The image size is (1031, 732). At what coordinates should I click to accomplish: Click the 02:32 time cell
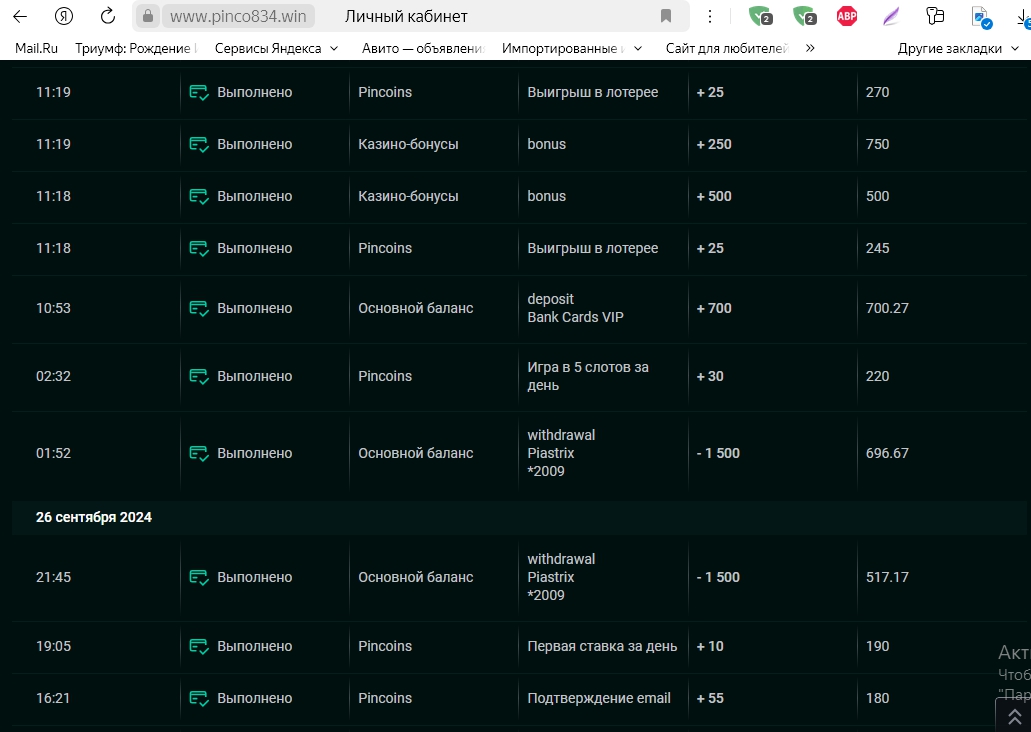tap(53, 376)
